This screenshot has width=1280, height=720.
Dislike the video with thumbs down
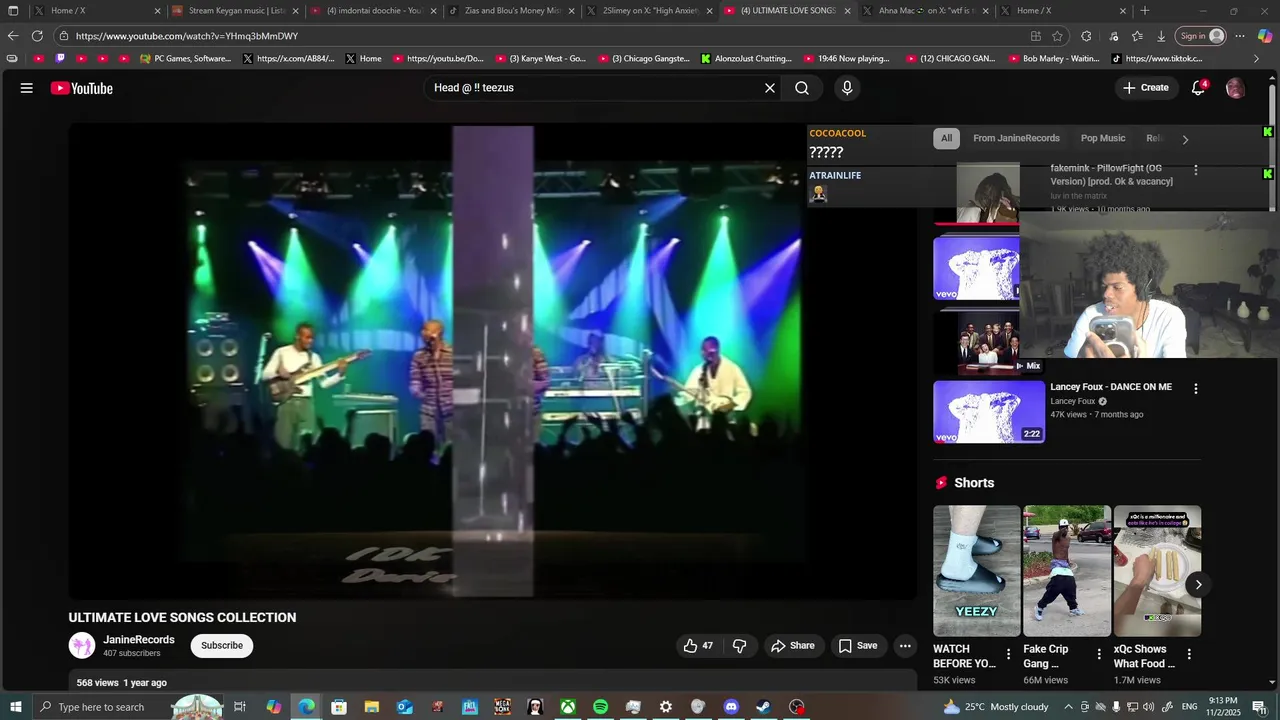pos(740,646)
